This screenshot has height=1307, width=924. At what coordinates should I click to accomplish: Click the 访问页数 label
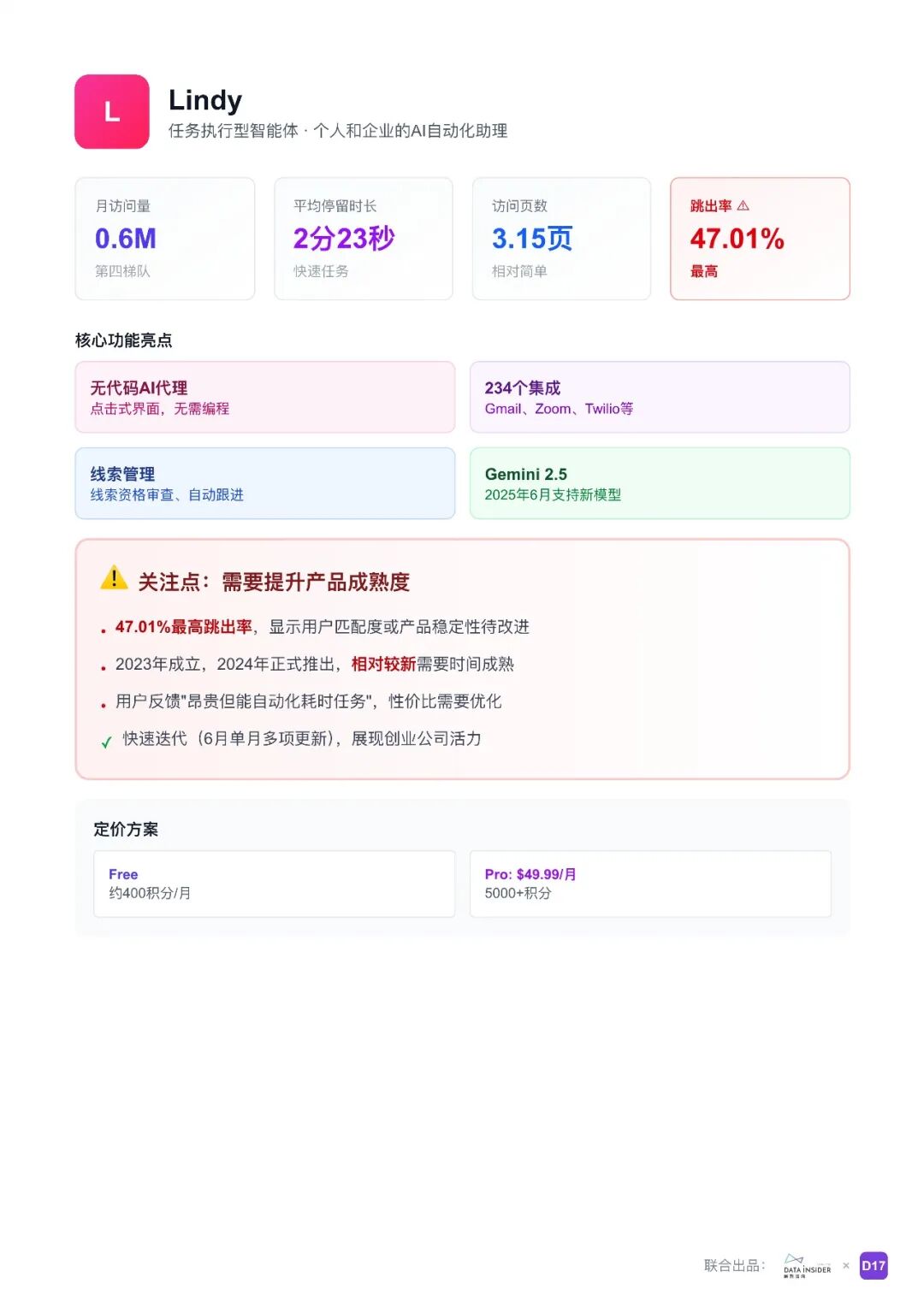(x=519, y=206)
